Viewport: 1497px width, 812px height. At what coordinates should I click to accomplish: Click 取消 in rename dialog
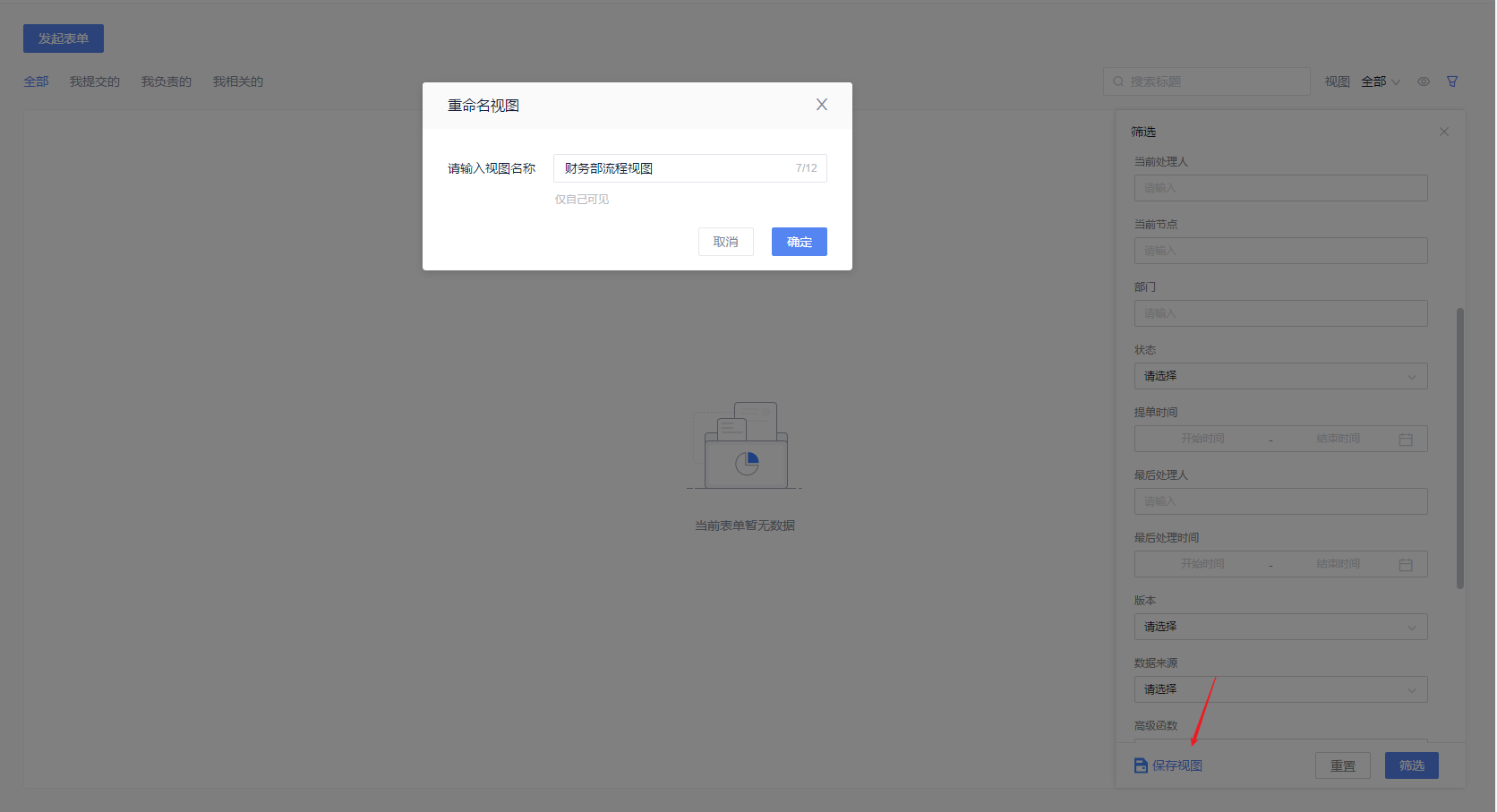(725, 242)
